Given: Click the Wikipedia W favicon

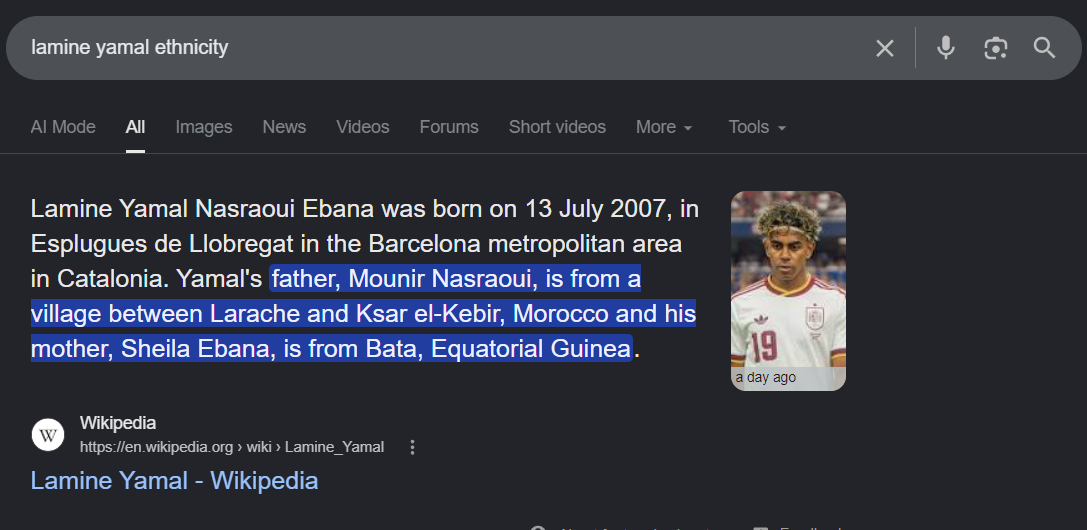Looking at the screenshot, I should pyautogui.click(x=48, y=435).
